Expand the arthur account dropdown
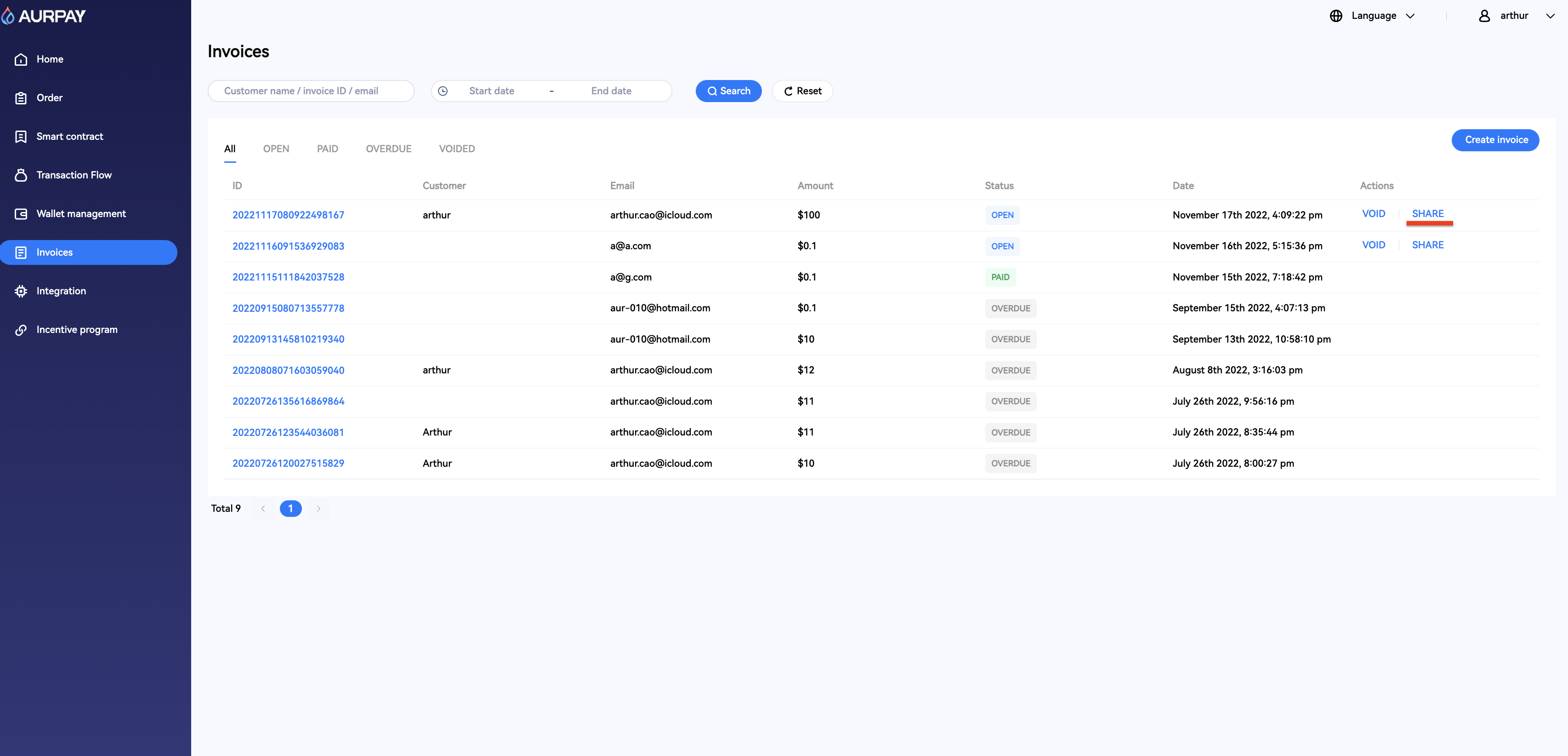Screen dimensions: 1568x756 [1550, 16]
